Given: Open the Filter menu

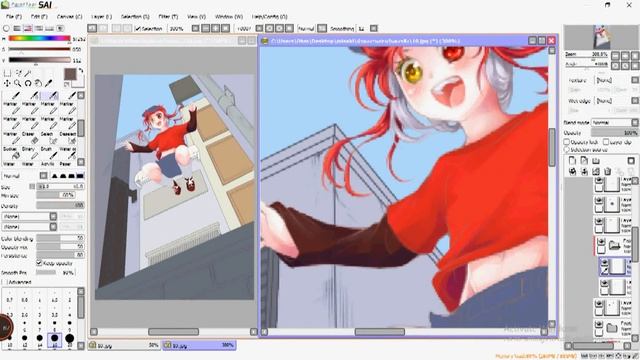Looking at the screenshot, I should point(168,17).
